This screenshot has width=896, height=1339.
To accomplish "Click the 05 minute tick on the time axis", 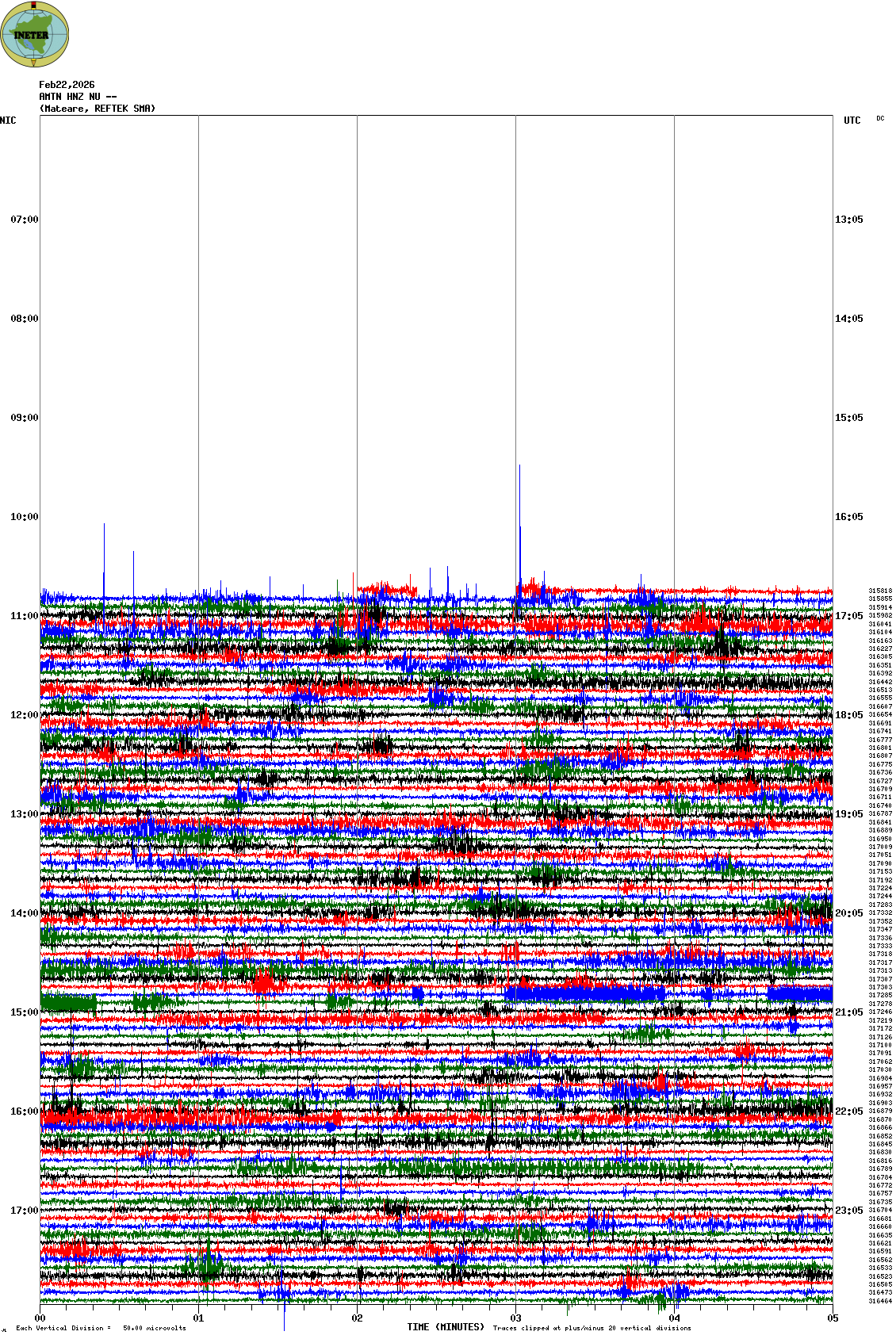I will tap(833, 1318).
